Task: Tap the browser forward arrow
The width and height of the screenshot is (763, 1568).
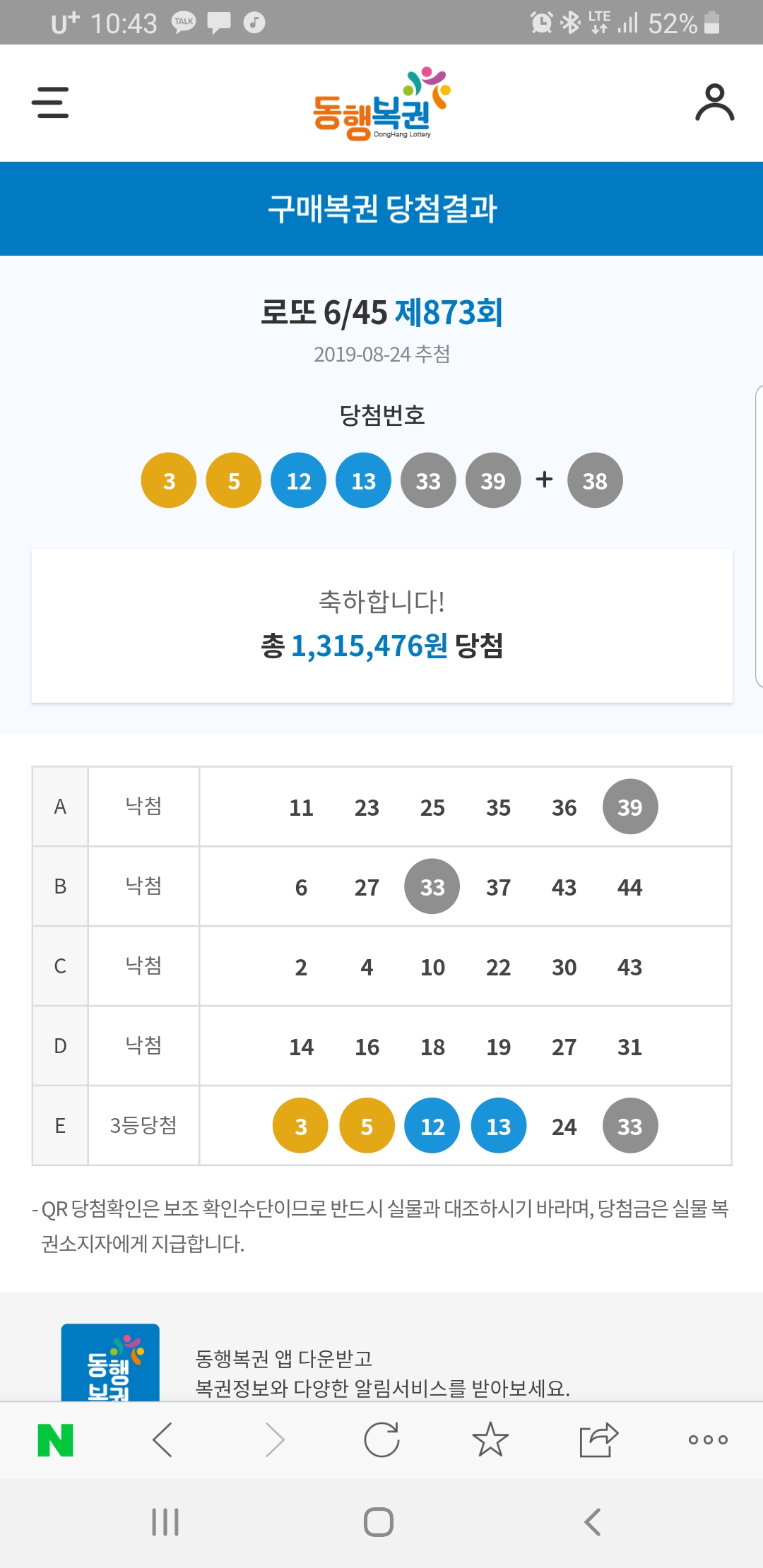Action: (274, 1439)
